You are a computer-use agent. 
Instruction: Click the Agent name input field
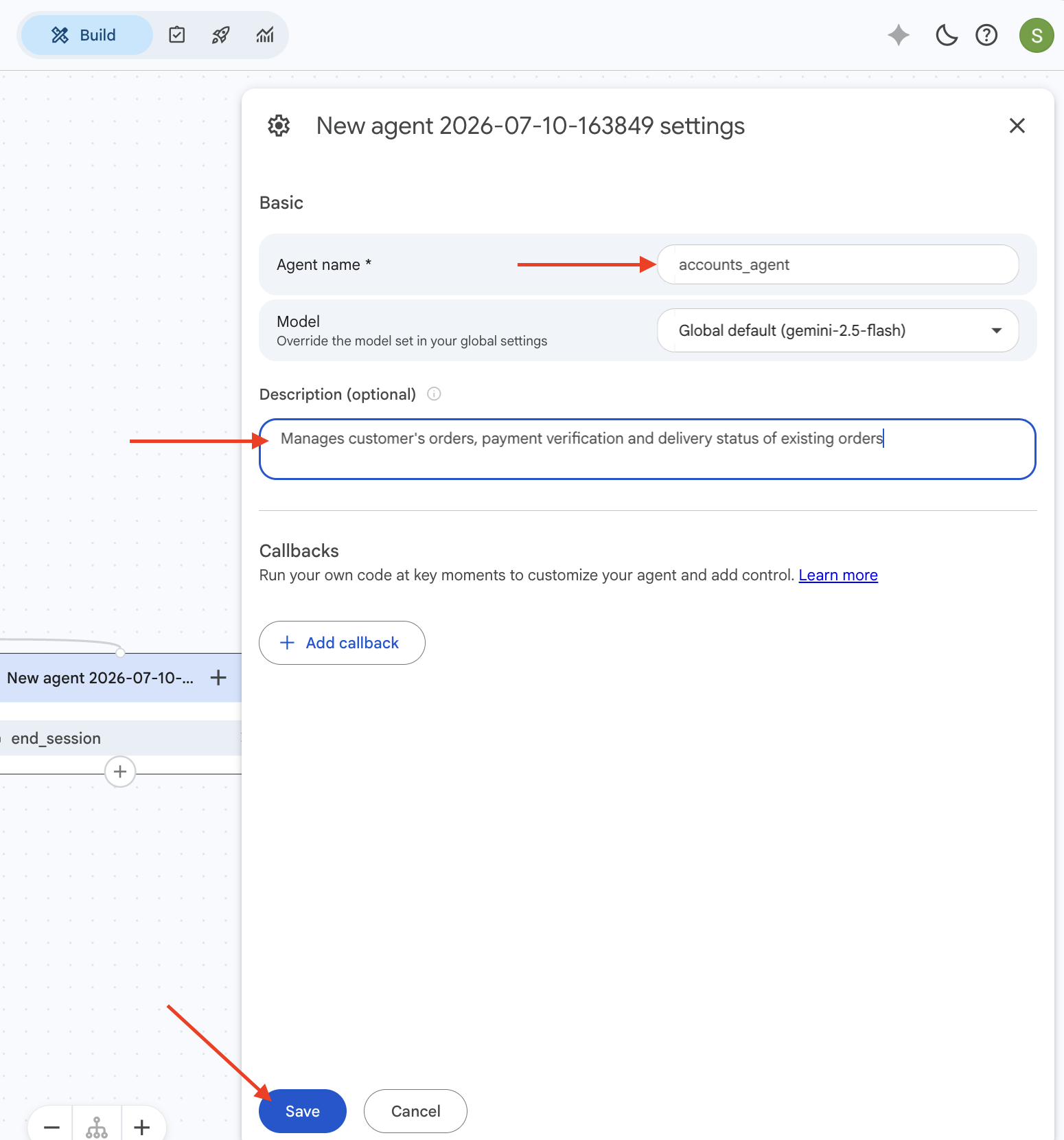click(837, 264)
